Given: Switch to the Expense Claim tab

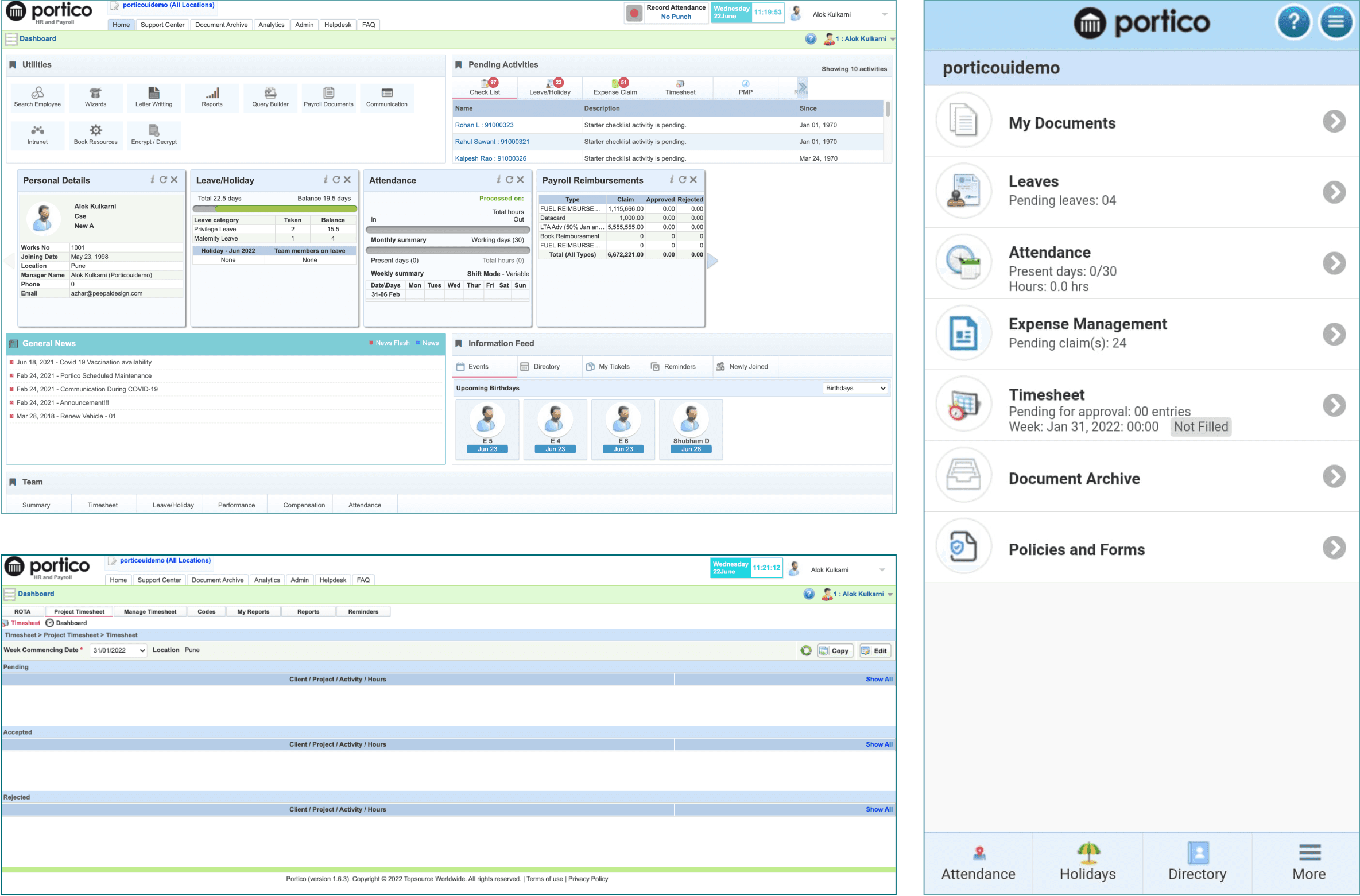Looking at the screenshot, I should (615, 87).
